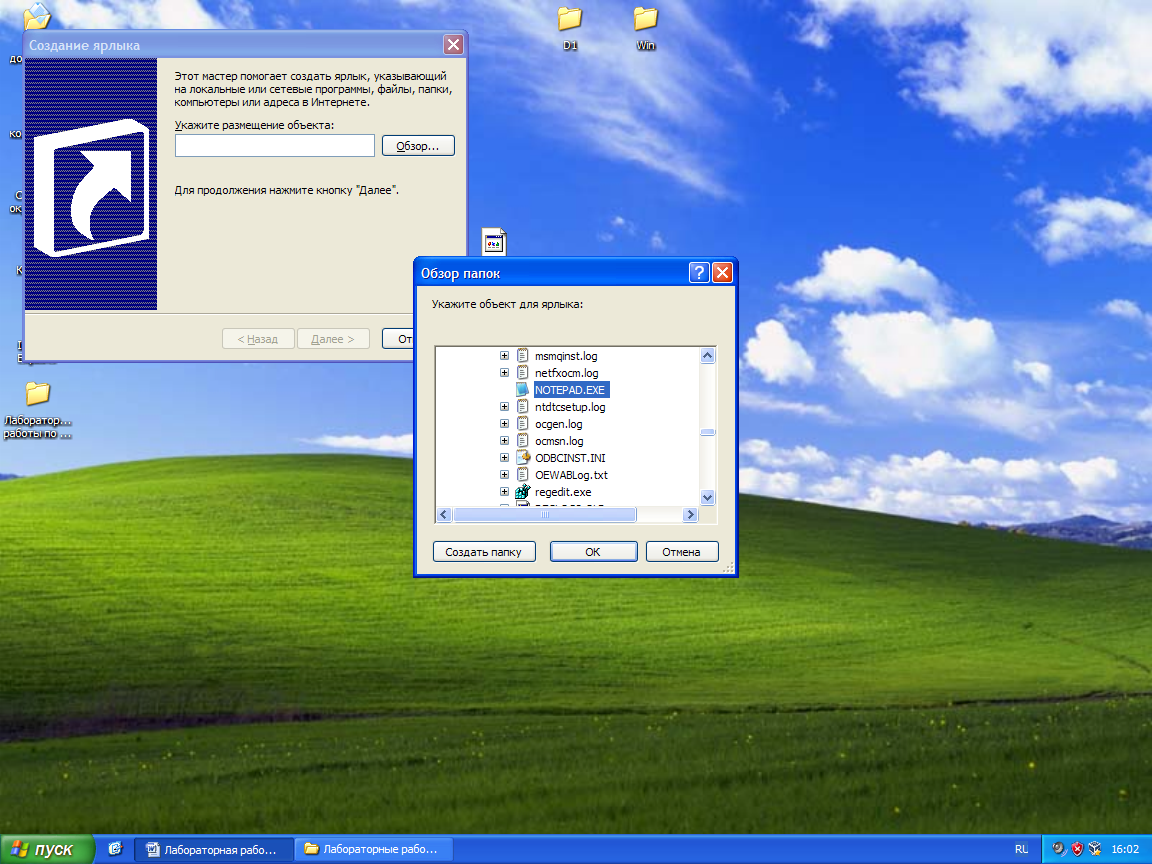1152x864 pixels.
Task: Click the Обзор... button in shortcut wizard
Action: coord(417,145)
